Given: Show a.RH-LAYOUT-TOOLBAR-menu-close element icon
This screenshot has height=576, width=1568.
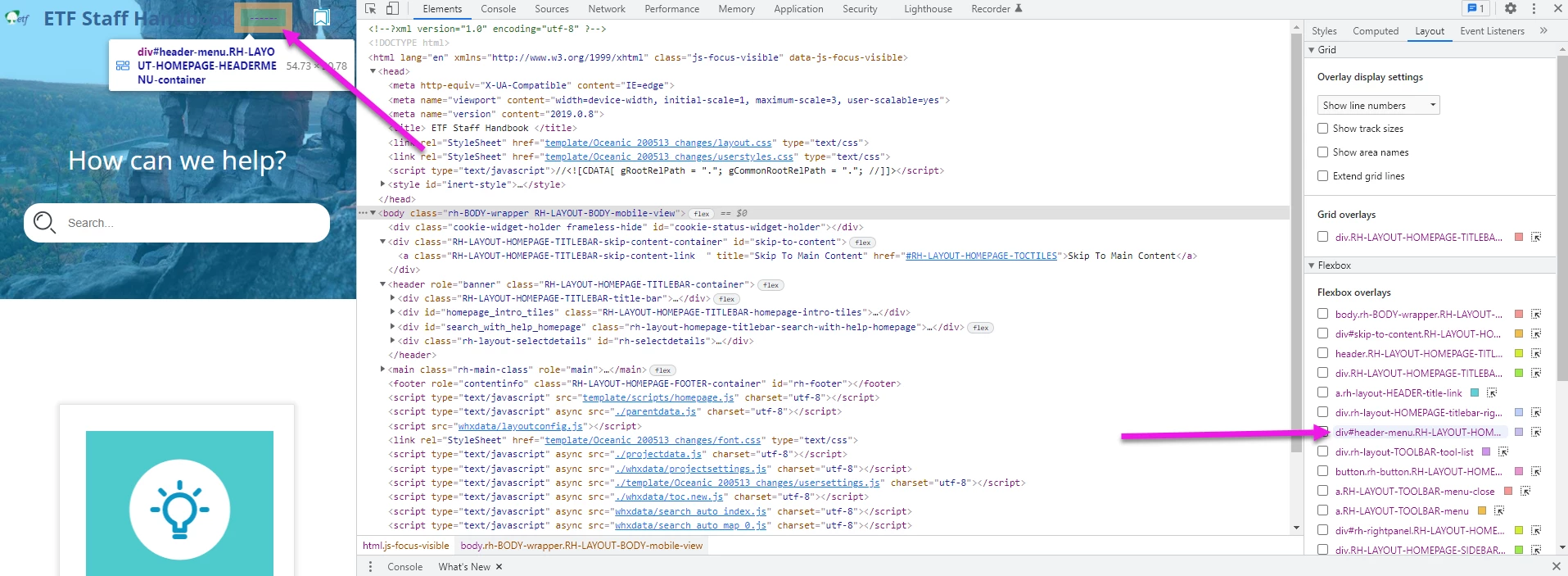Looking at the screenshot, I should point(1525,491).
